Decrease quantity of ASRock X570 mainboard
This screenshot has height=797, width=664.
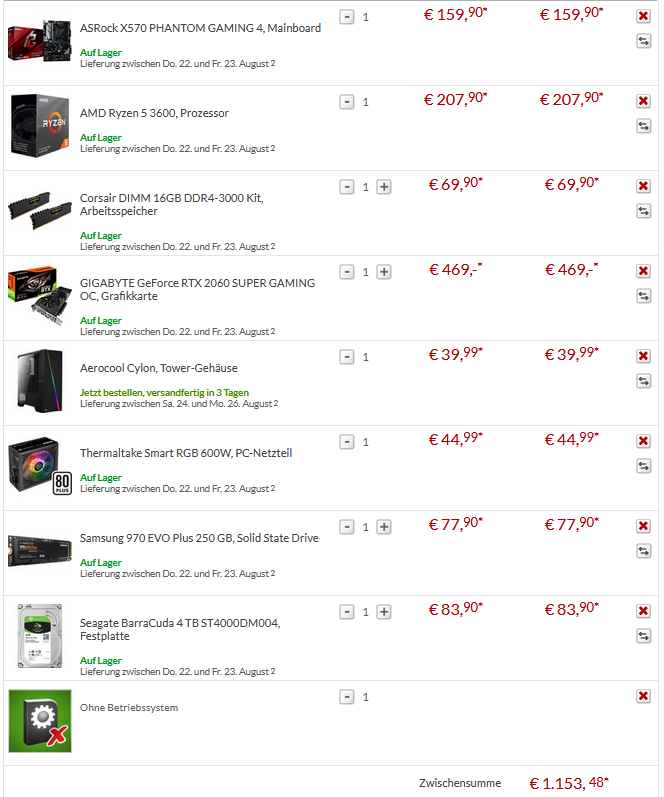coord(347,17)
